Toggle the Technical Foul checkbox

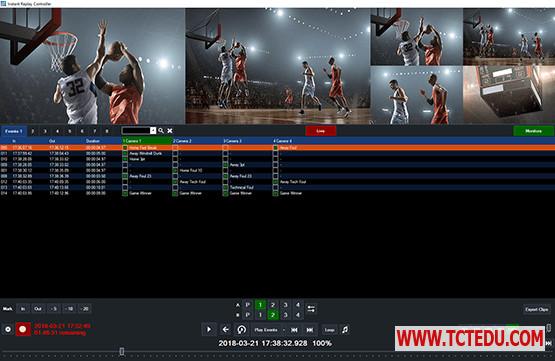(x=225, y=187)
